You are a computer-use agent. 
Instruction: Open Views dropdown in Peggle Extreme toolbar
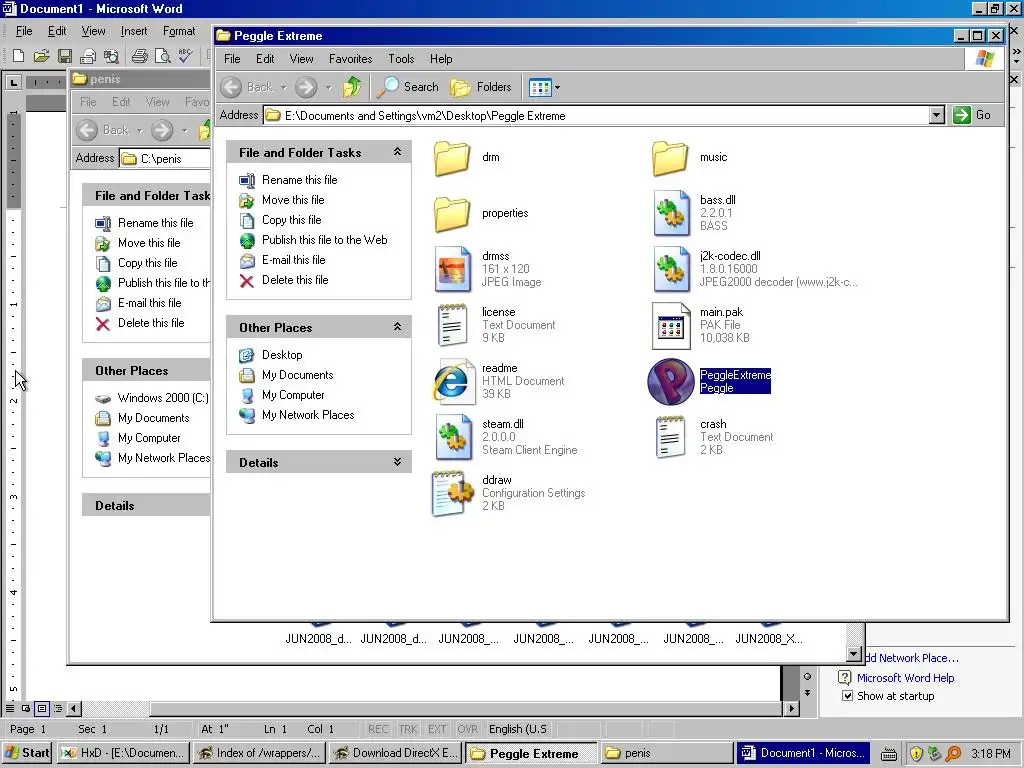(x=558, y=87)
